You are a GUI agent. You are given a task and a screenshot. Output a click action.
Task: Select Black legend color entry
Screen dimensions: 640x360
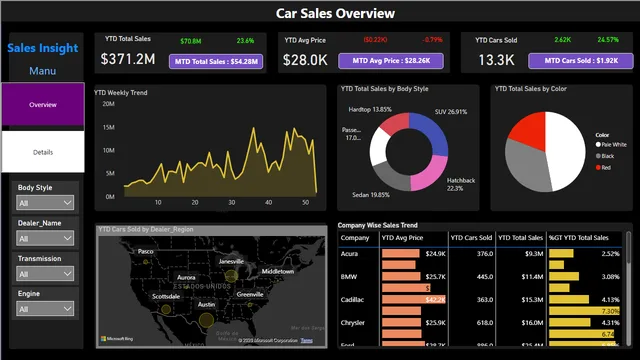[x=604, y=156]
